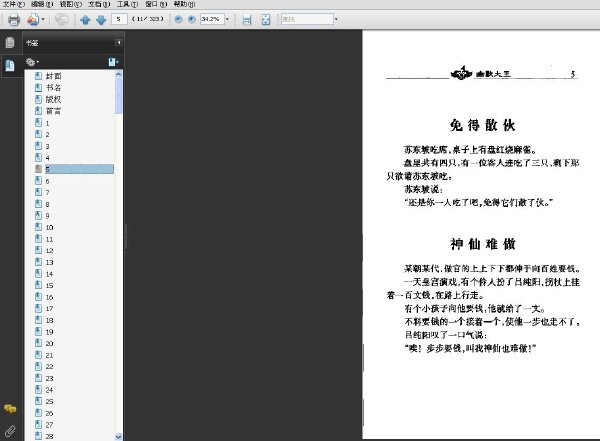Image resolution: width=600 pixels, height=441 pixels.
Task: Open the 工具 (Tools) menu
Action: pyautogui.click(x=127, y=4)
